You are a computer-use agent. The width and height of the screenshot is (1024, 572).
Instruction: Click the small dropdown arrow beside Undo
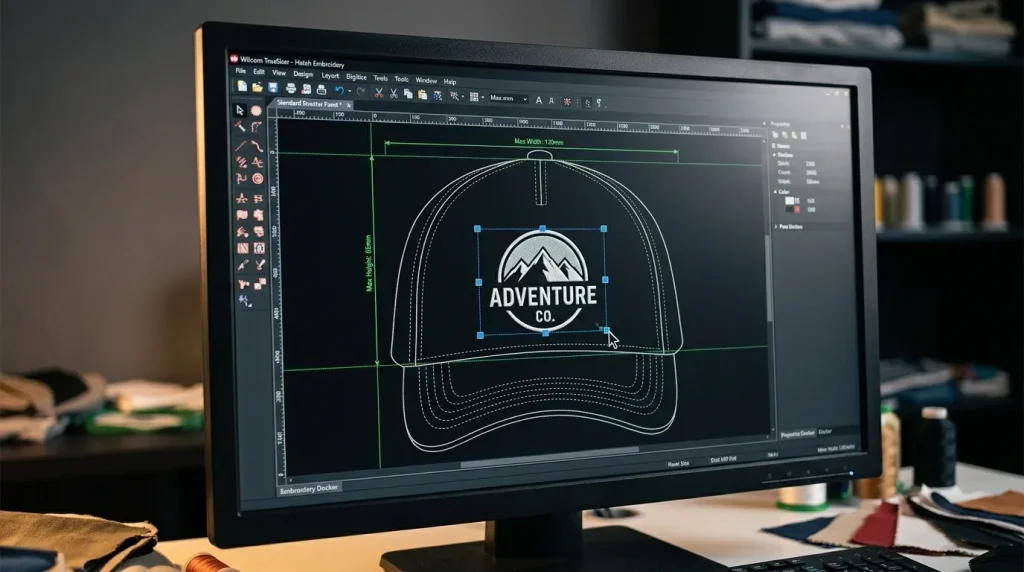tap(349, 91)
